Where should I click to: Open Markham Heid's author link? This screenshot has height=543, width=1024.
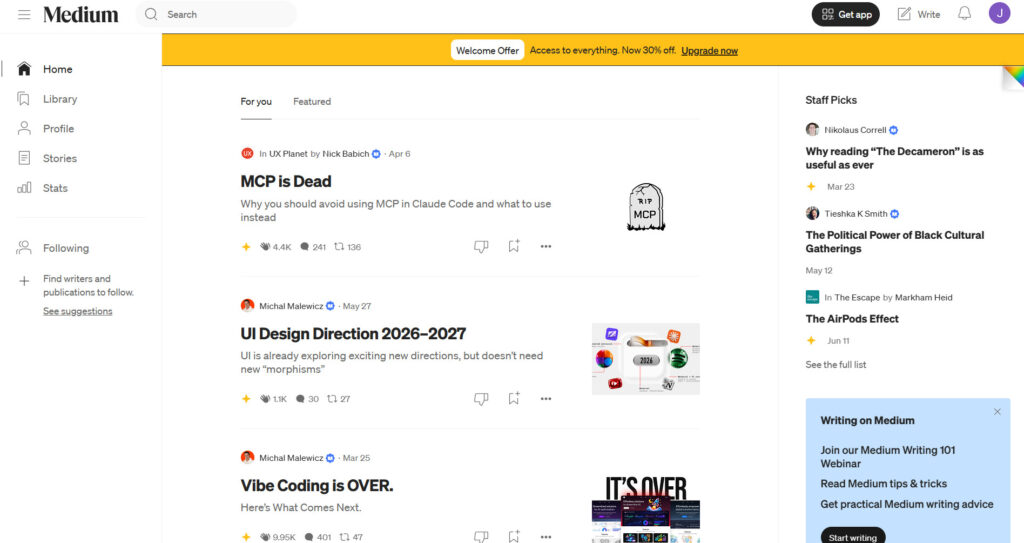[923, 297]
